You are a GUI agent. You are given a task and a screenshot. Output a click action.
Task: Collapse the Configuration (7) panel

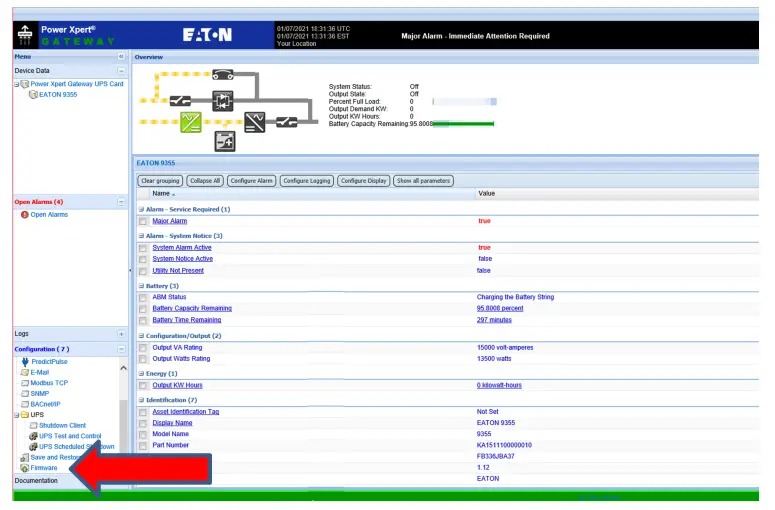(x=121, y=349)
